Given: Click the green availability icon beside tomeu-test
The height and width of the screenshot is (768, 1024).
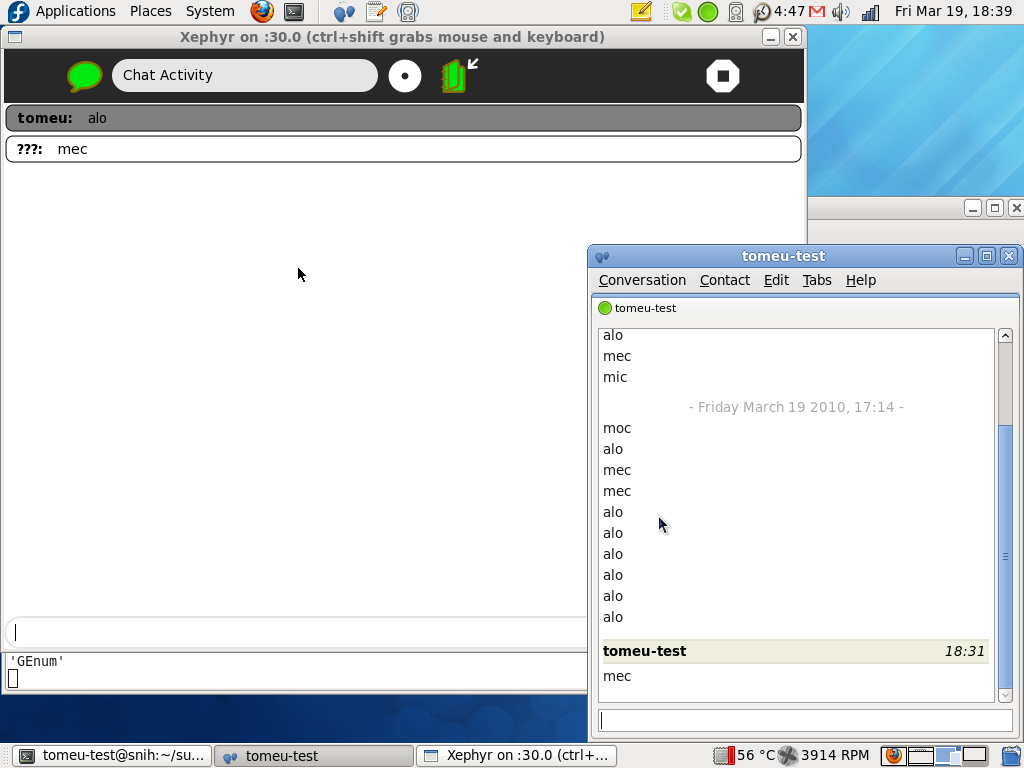Looking at the screenshot, I should point(605,308).
